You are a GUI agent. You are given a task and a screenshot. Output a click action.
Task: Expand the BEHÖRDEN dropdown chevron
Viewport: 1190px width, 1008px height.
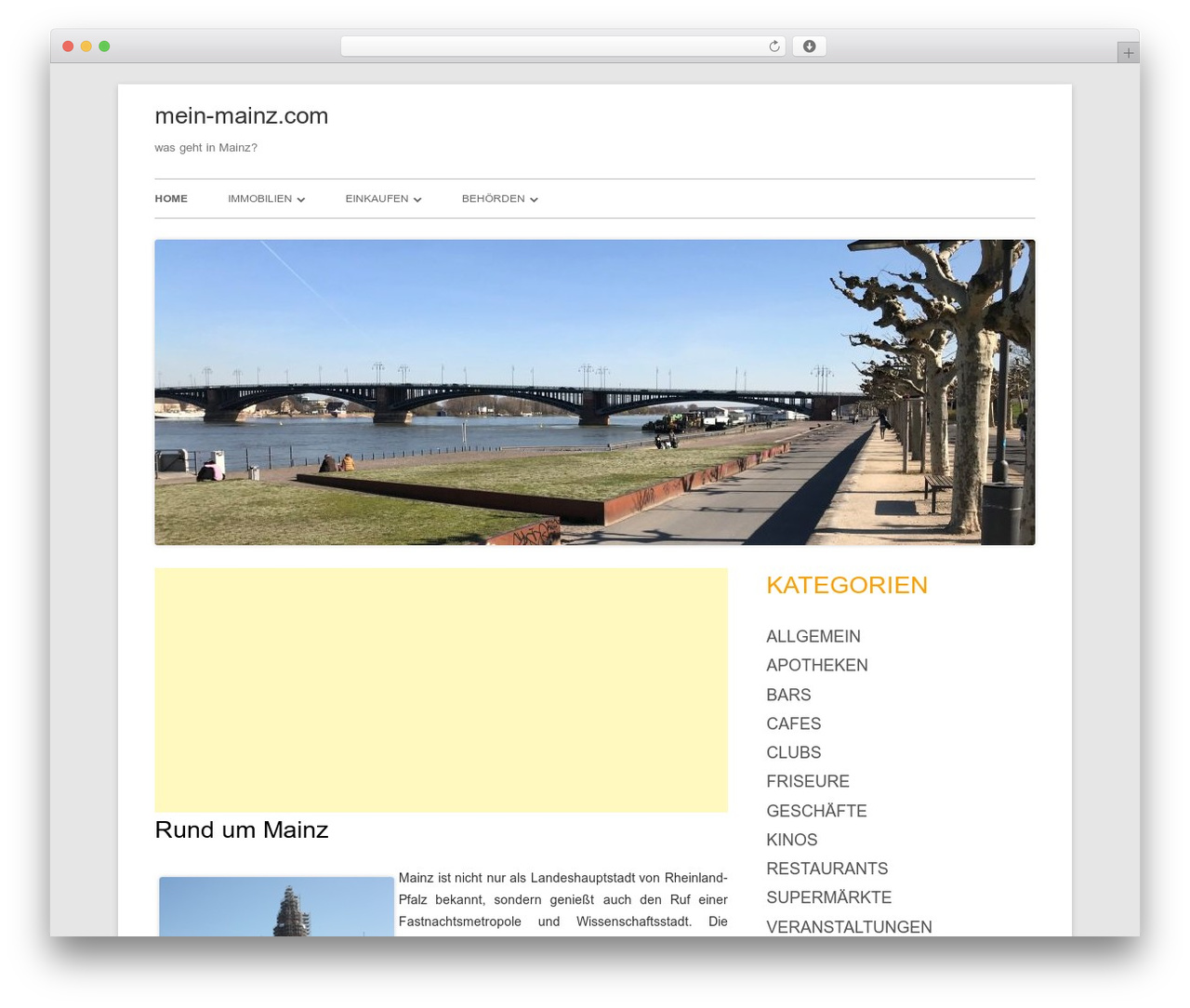click(x=534, y=200)
